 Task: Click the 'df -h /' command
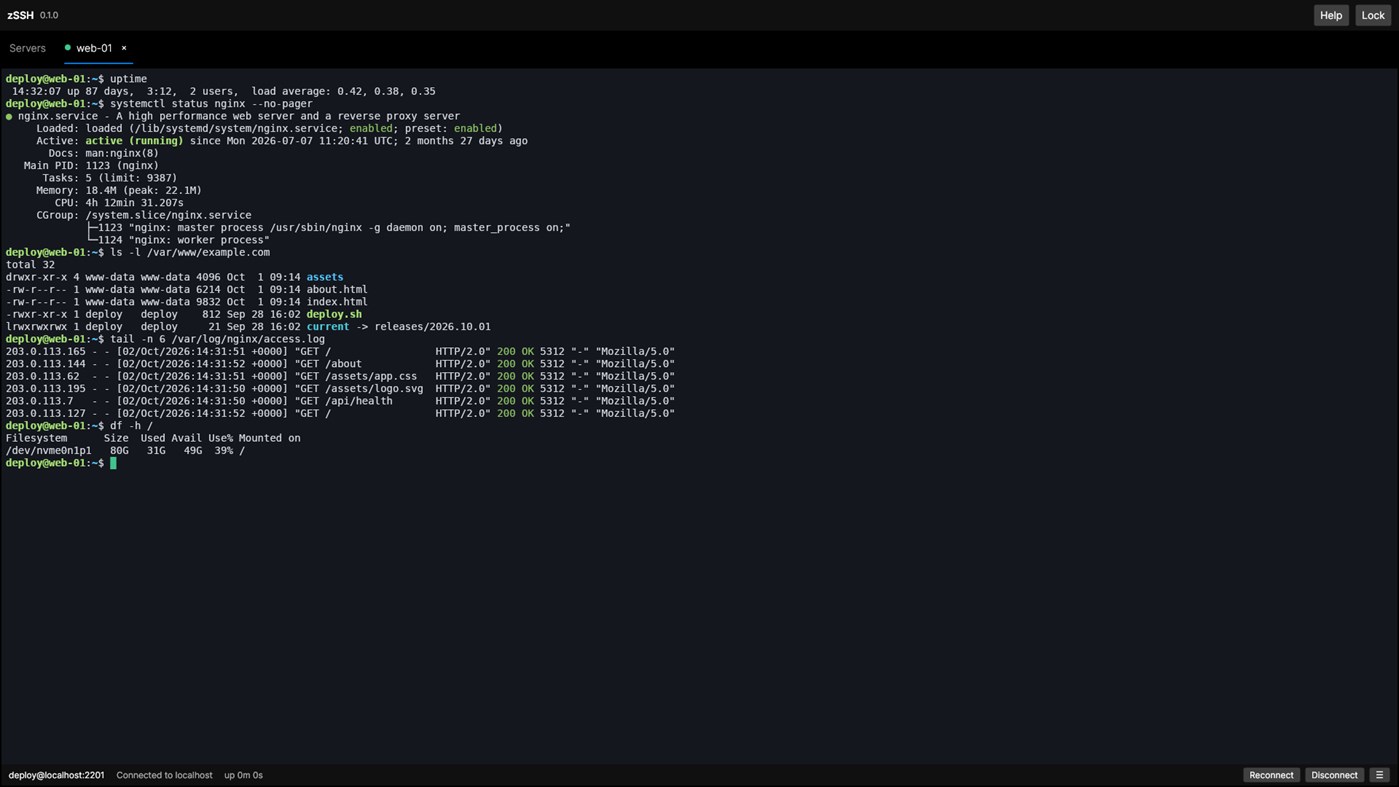click(131, 426)
